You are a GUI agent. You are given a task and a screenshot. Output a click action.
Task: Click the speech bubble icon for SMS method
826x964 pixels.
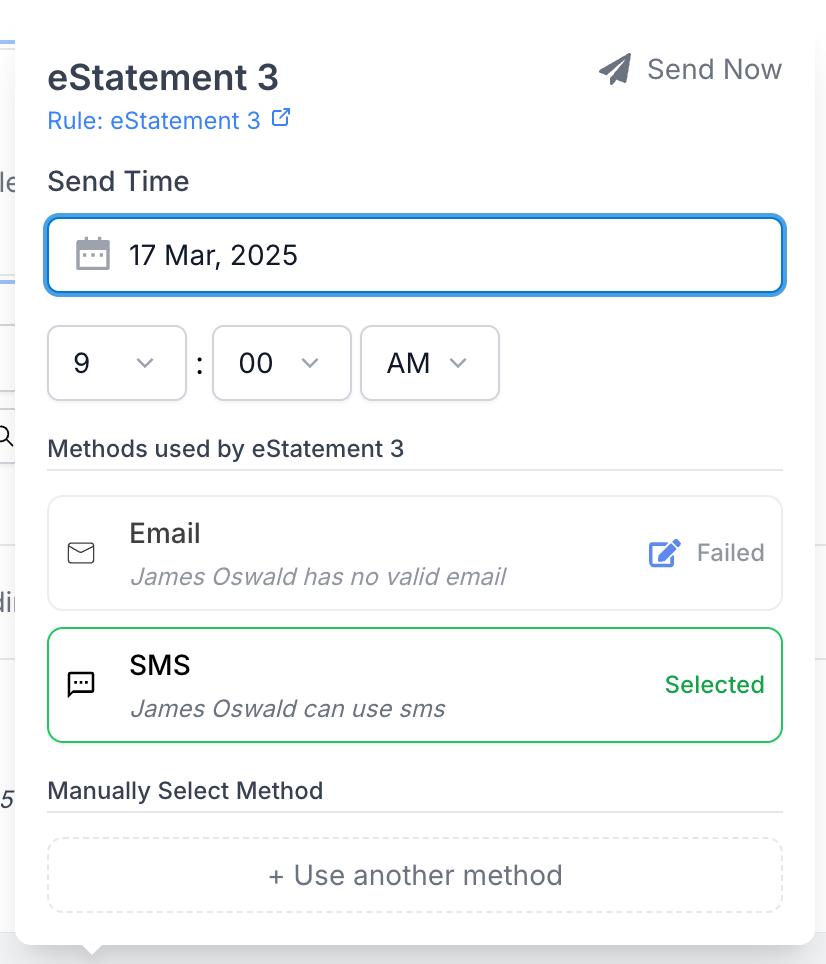pyautogui.click(x=81, y=685)
